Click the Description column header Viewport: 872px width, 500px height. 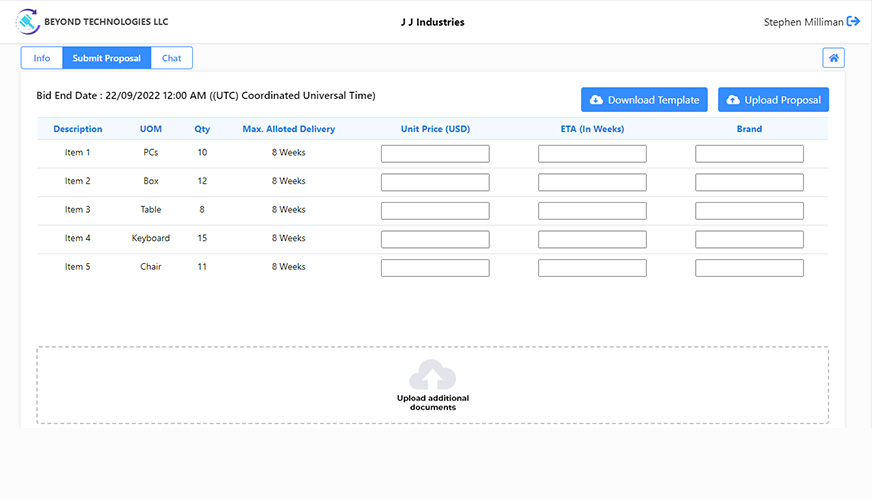point(78,129)
